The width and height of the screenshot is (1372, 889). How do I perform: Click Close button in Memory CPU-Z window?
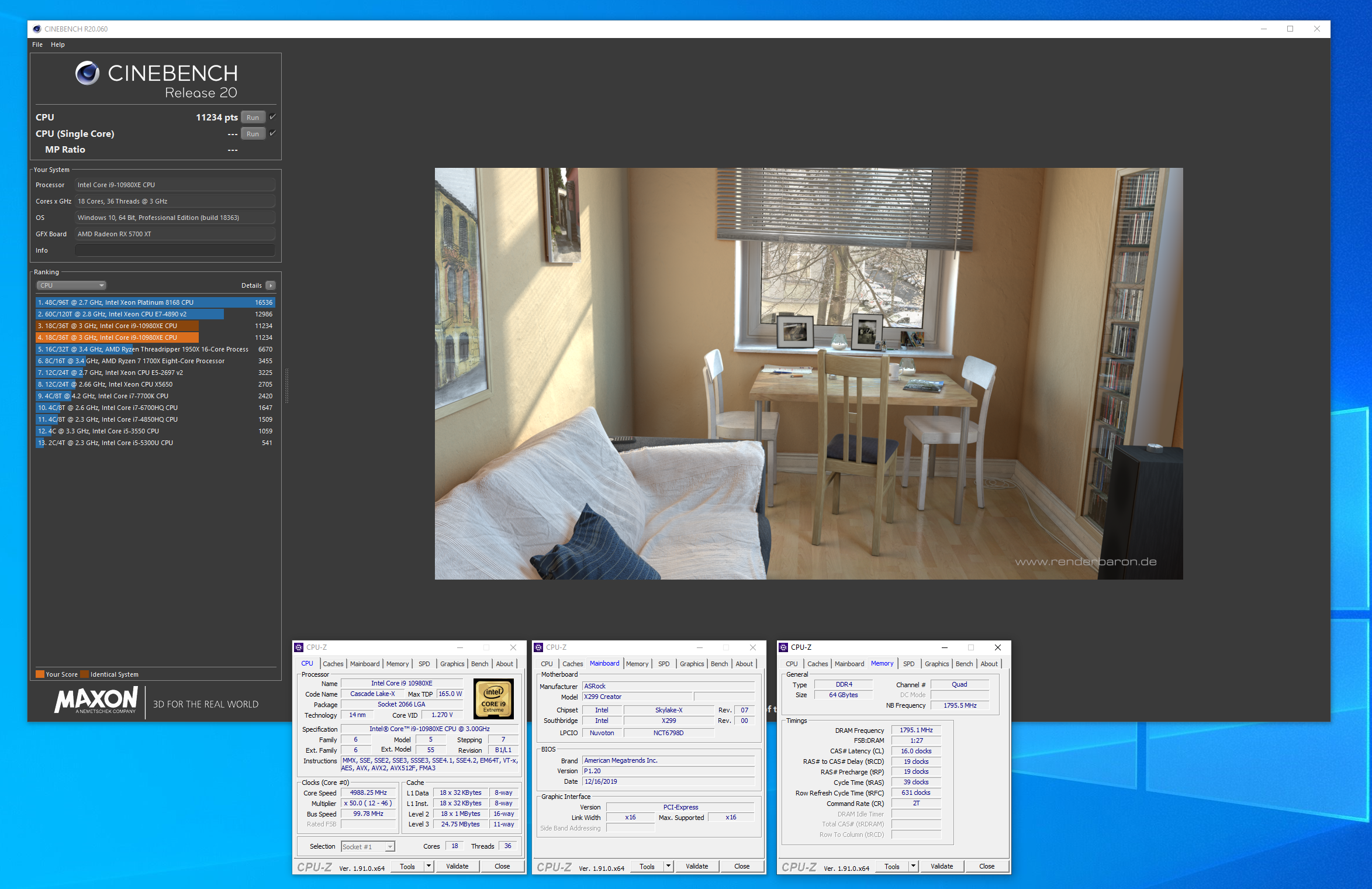coord(987,867)
